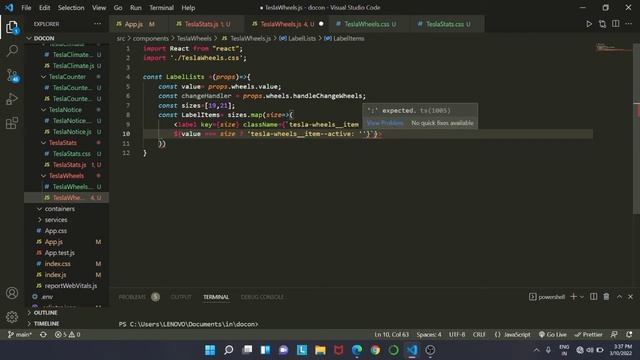Screen dimensions: 640x360
Task: Click the editor vertical scrollbar
Action: pos(636,128)
